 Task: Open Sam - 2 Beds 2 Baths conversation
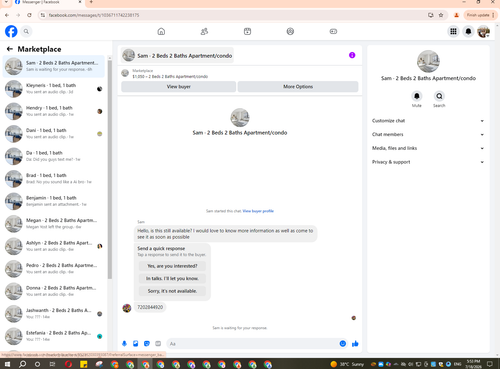point(54,66)
